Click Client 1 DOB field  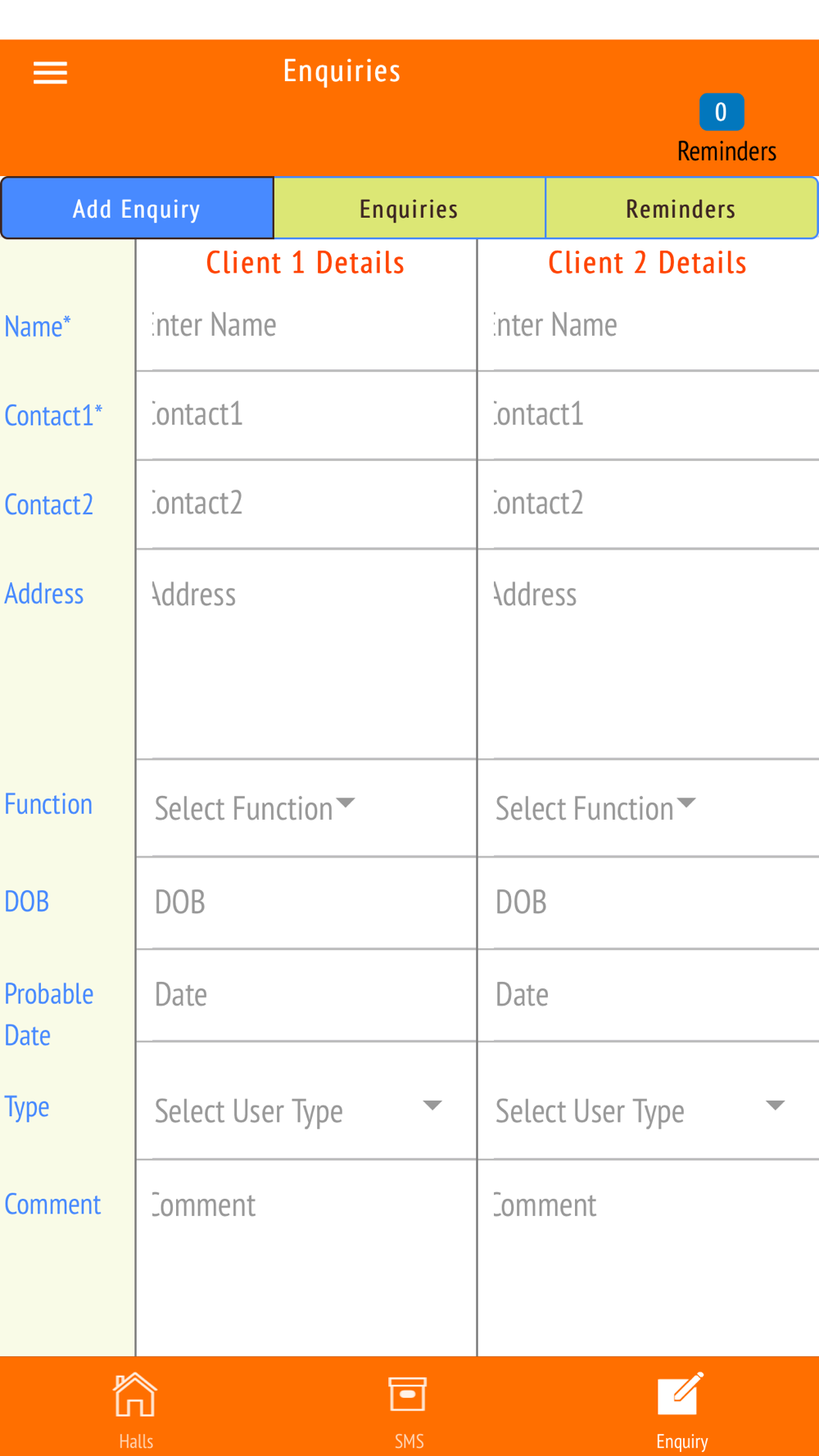click(306, 902)
